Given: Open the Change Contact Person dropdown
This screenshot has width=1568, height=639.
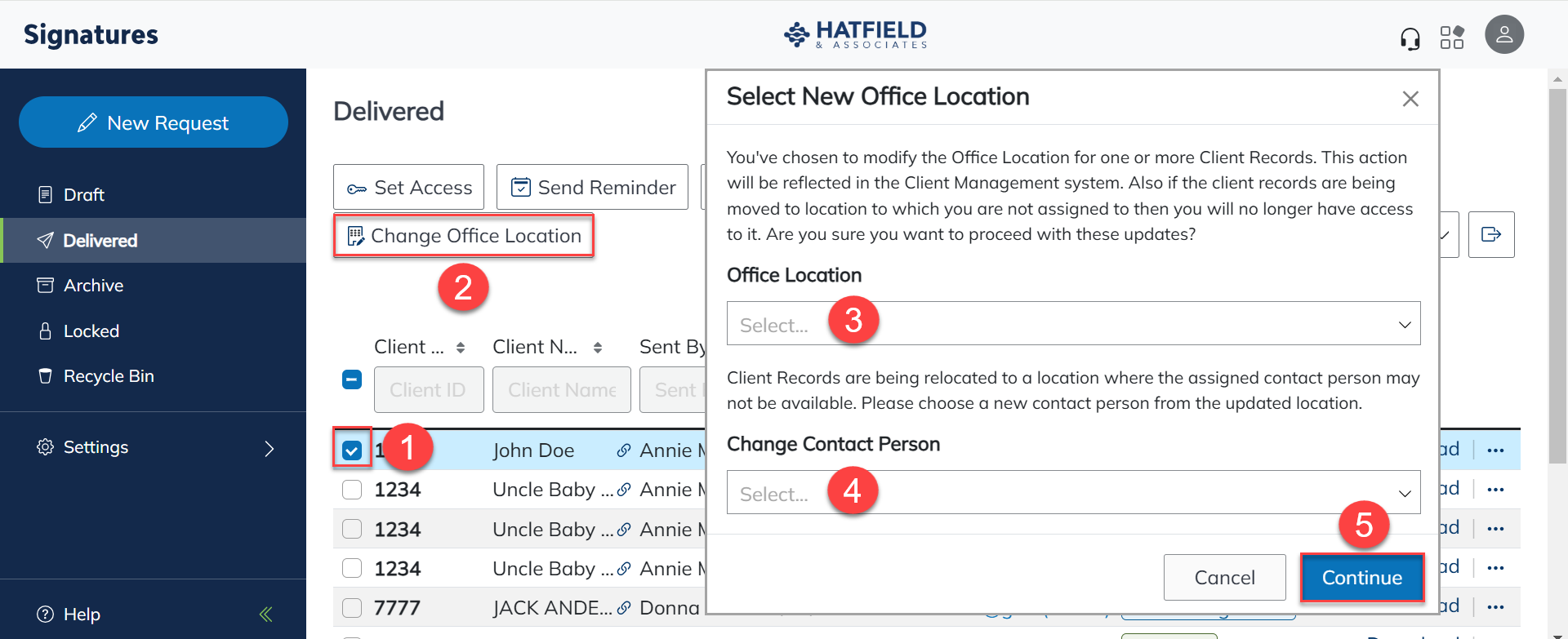Looking at the screenshot, I should [1073, 492].
